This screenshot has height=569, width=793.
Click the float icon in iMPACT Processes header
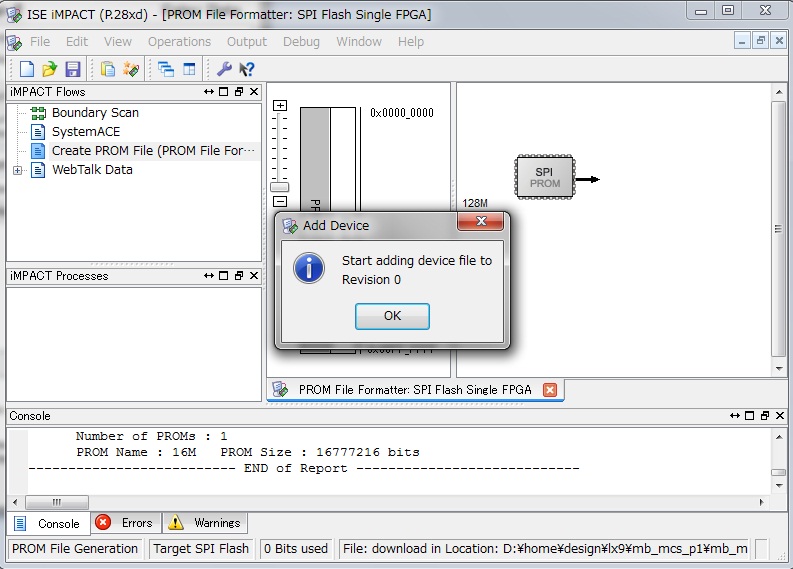[x=239, y=276]
